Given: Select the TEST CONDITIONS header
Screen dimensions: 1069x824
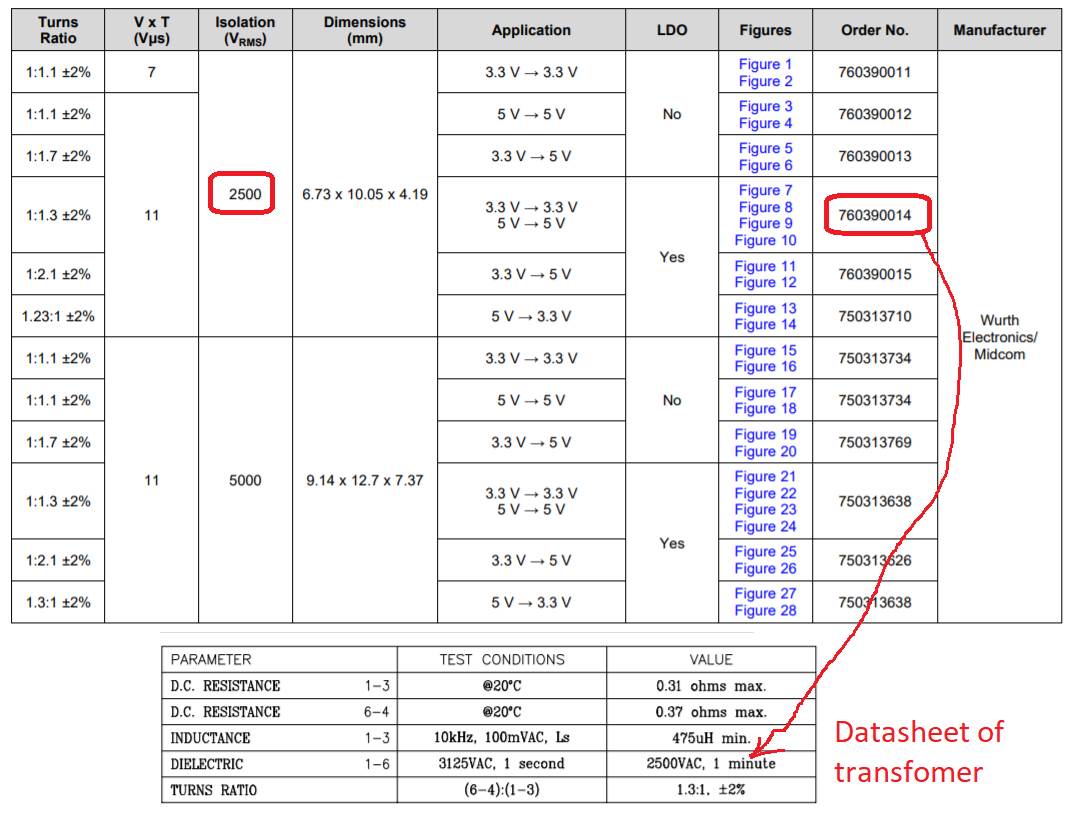Looking at the screenshot, I should (x=502, y=660).
